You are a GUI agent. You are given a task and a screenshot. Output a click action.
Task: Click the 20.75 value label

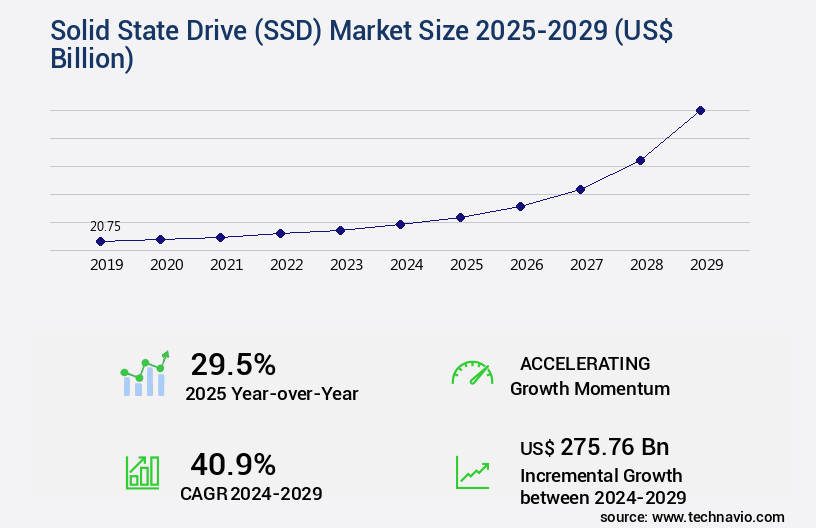(x=105, y=227)
